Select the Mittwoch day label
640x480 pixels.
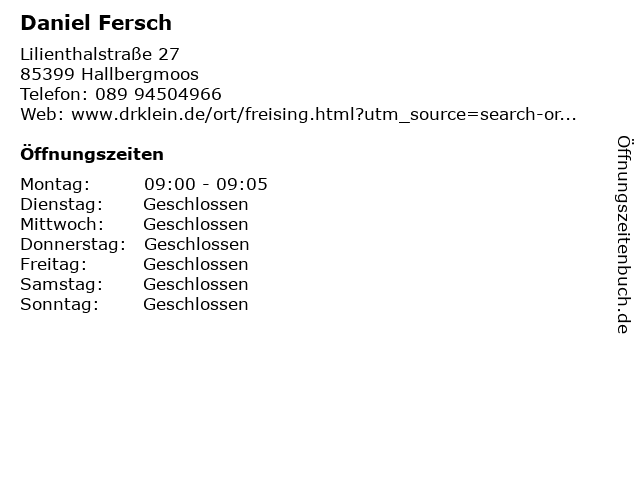[62, 224]
